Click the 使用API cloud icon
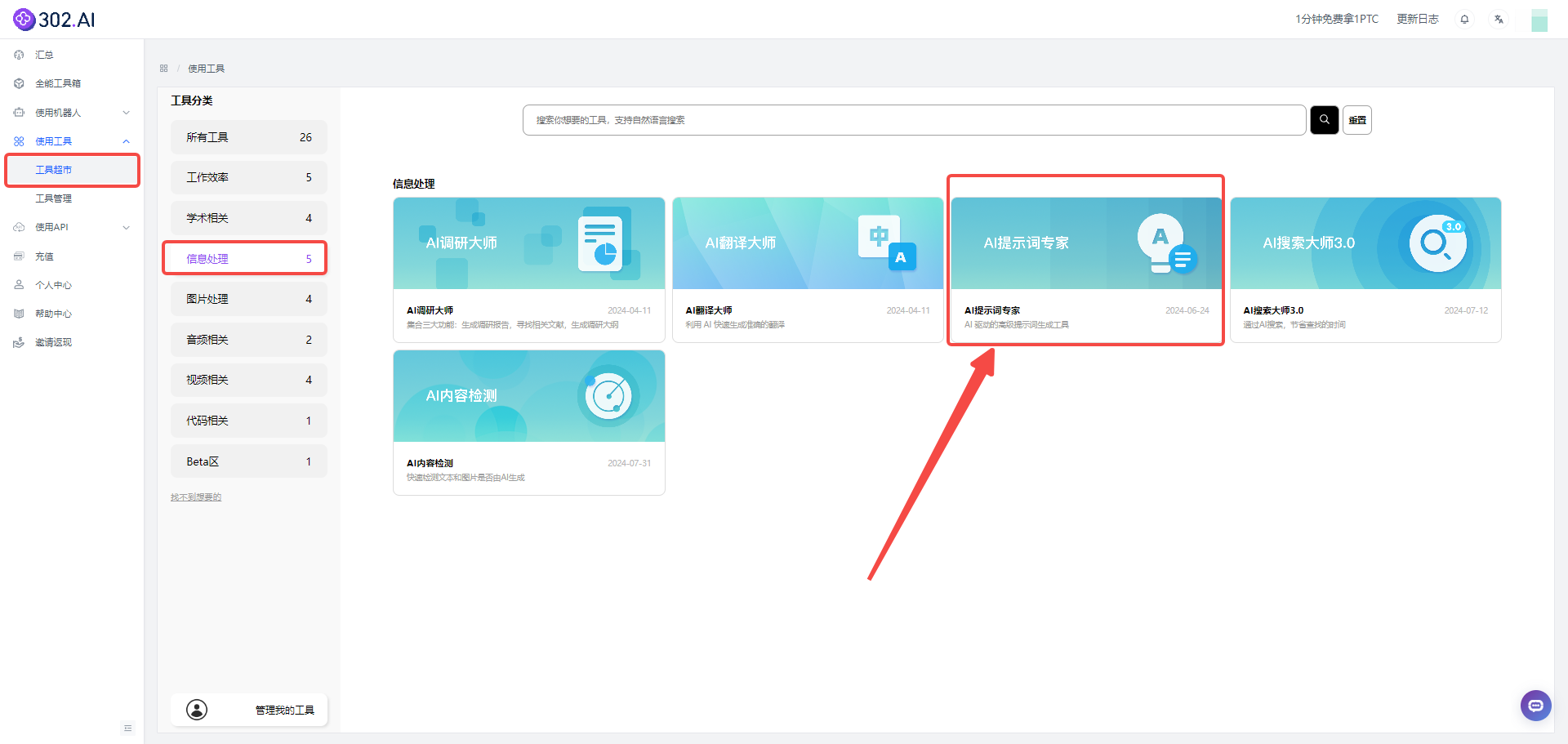 click(19, 227)
